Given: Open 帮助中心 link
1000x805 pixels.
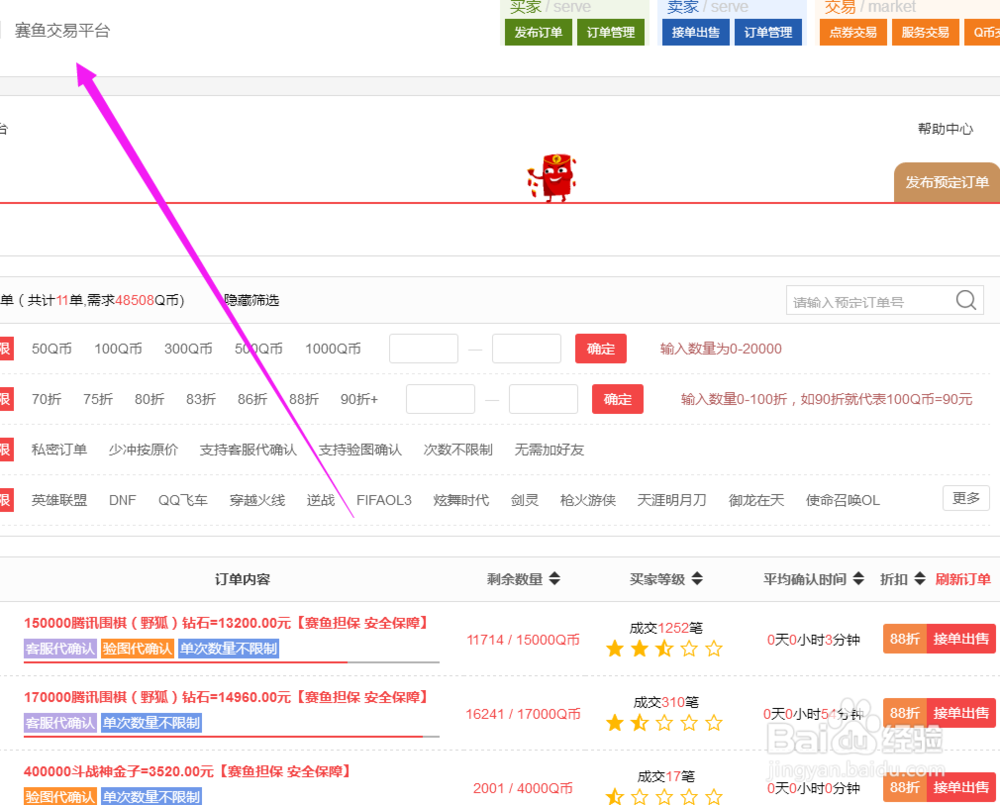Looking at the screenshot, I should pos(945,129).
